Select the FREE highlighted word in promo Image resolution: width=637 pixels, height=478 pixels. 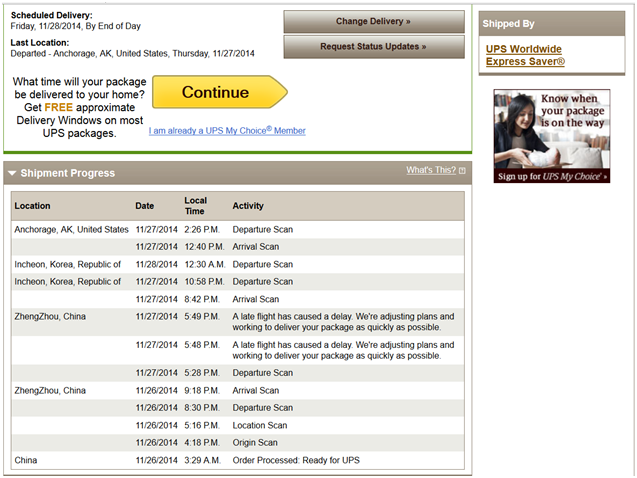pyautogui.click(x=58, y=108)
